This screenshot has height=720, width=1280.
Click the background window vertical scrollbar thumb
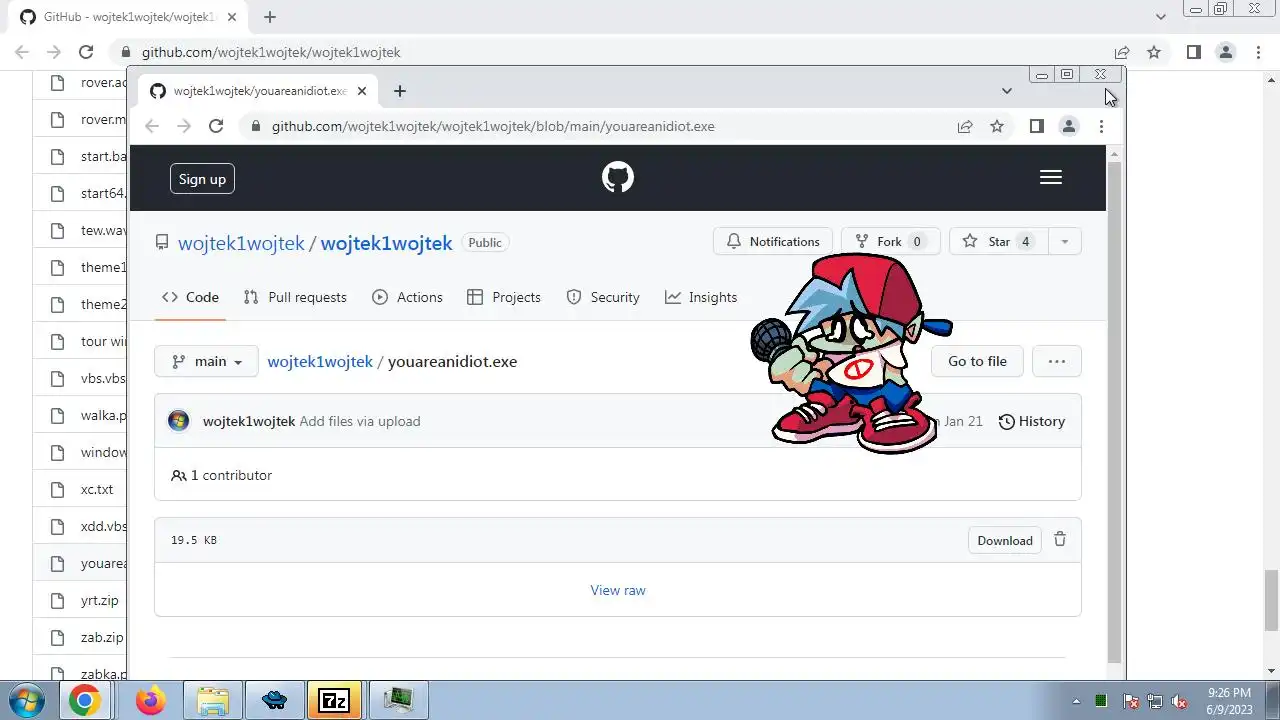tap(1272, 600)
